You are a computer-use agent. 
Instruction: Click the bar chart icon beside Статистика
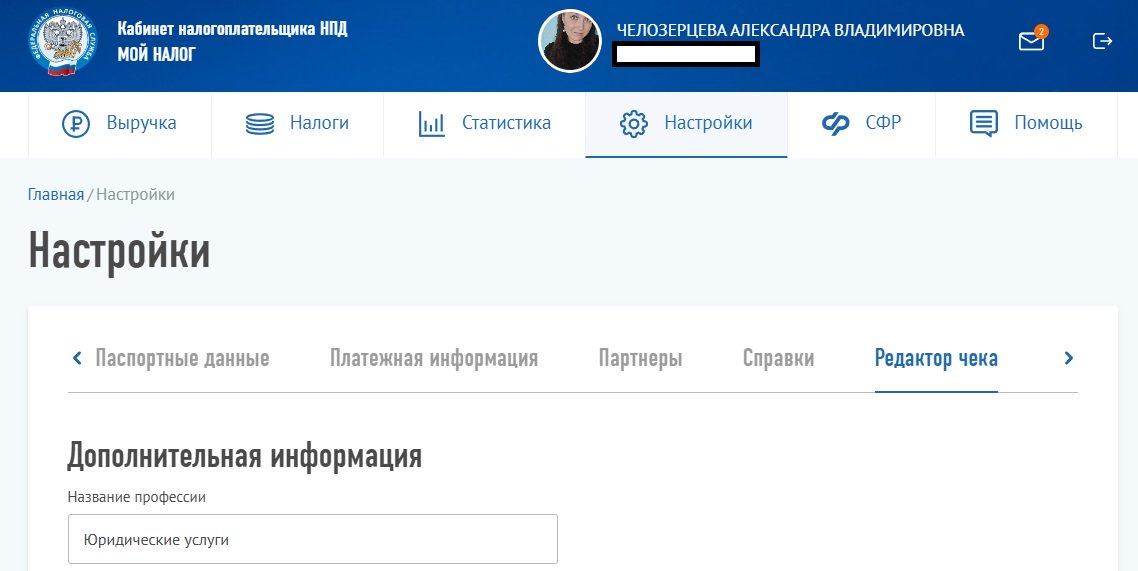431,123
